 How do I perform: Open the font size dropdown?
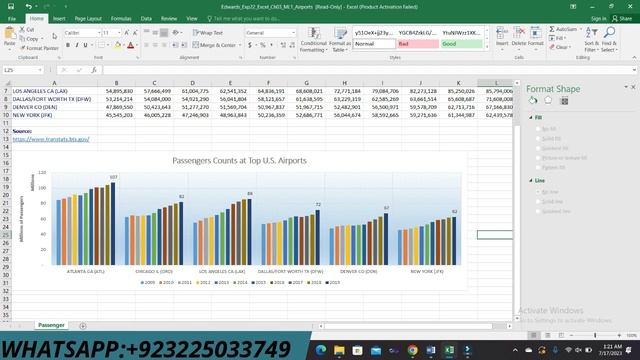pos(119,33)
